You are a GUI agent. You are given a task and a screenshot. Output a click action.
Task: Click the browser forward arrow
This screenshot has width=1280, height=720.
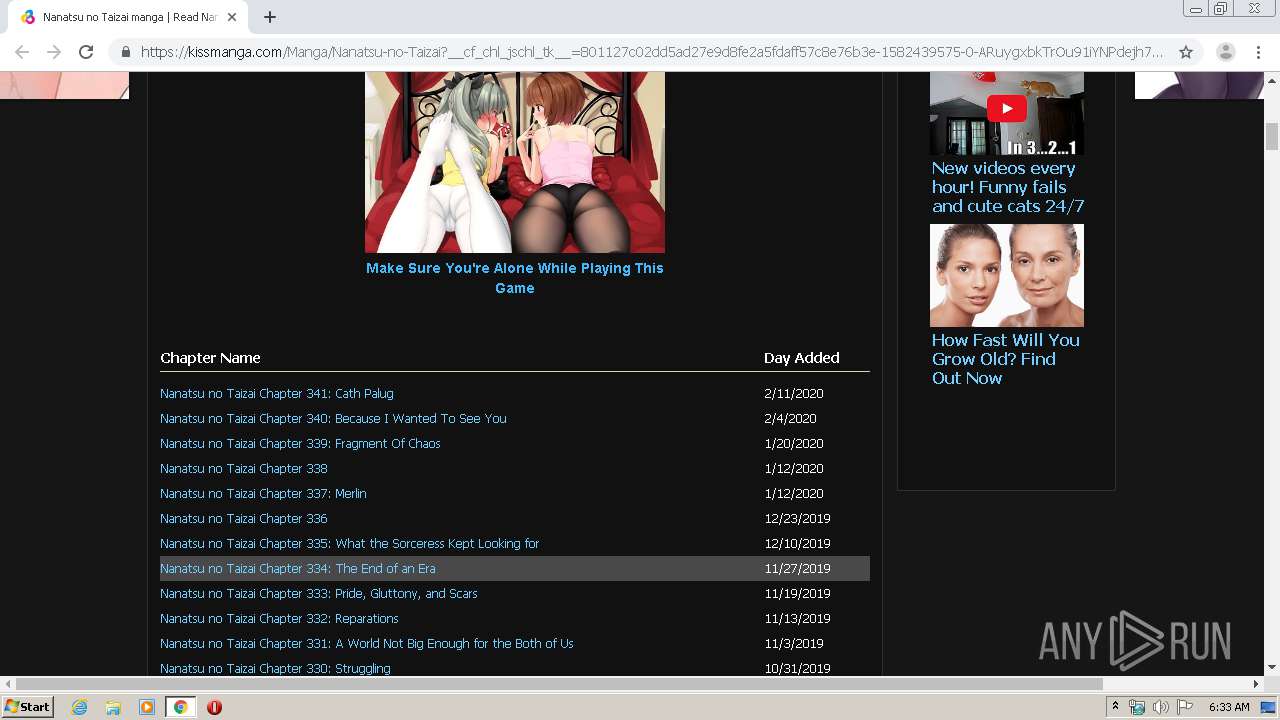point(54,52)
